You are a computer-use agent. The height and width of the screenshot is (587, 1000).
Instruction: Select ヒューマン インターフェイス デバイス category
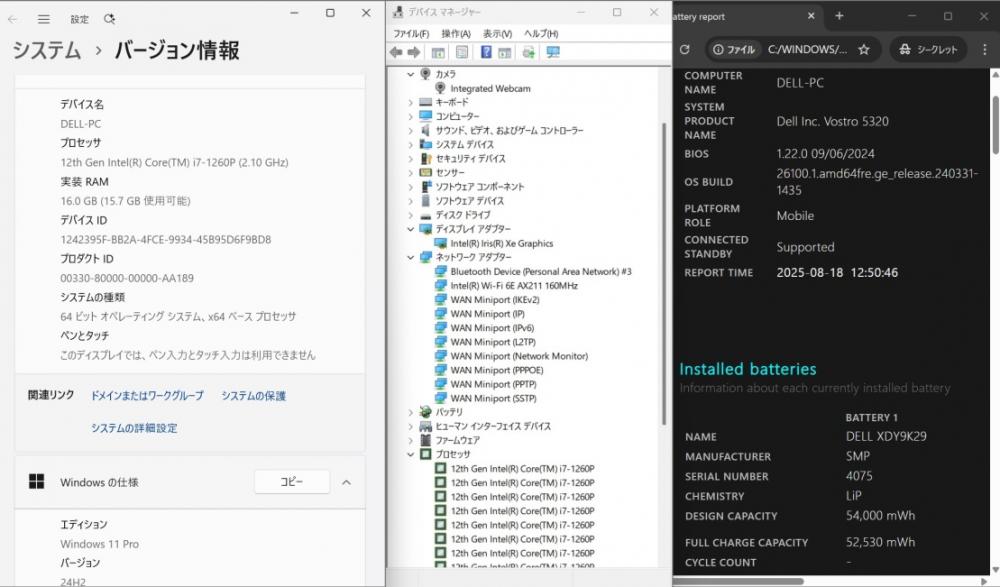point(493,426)
